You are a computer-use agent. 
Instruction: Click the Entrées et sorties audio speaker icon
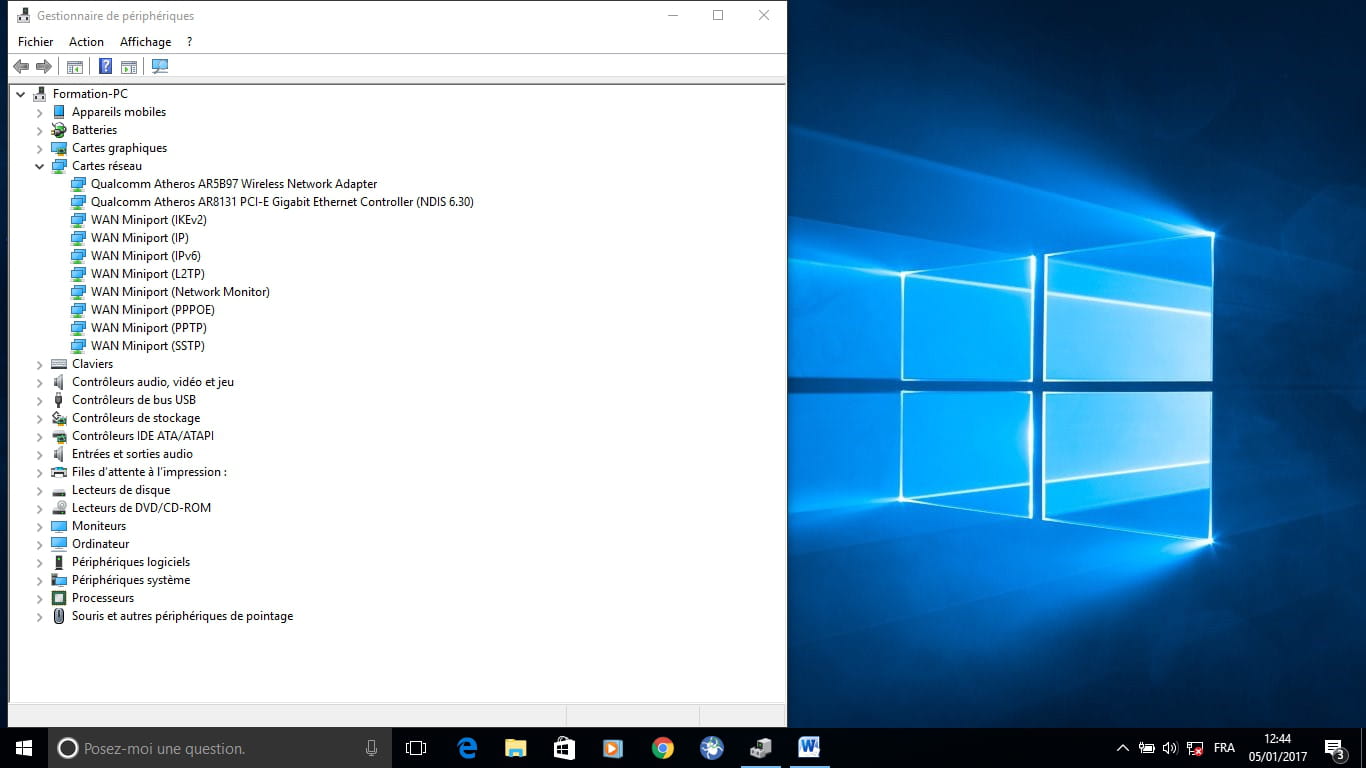59,454
